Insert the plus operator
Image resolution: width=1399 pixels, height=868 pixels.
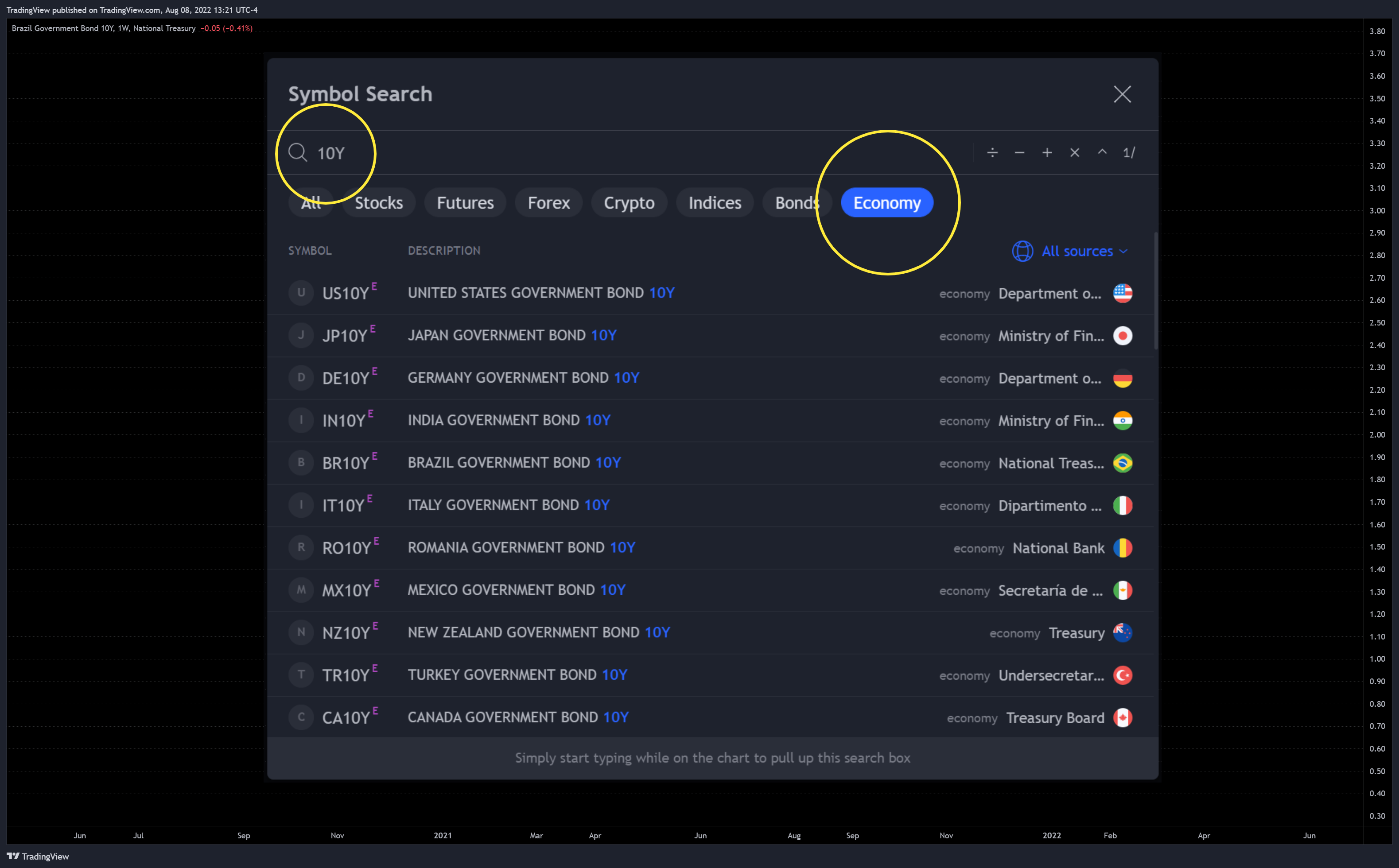[1047, 153]
